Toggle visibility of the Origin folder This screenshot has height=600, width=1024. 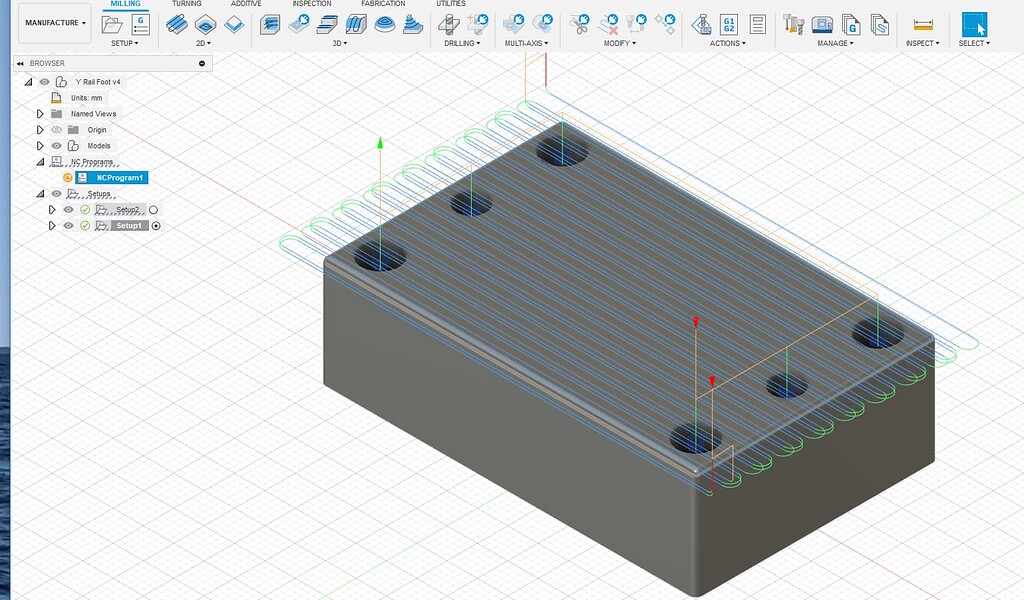tap(57, 130)
